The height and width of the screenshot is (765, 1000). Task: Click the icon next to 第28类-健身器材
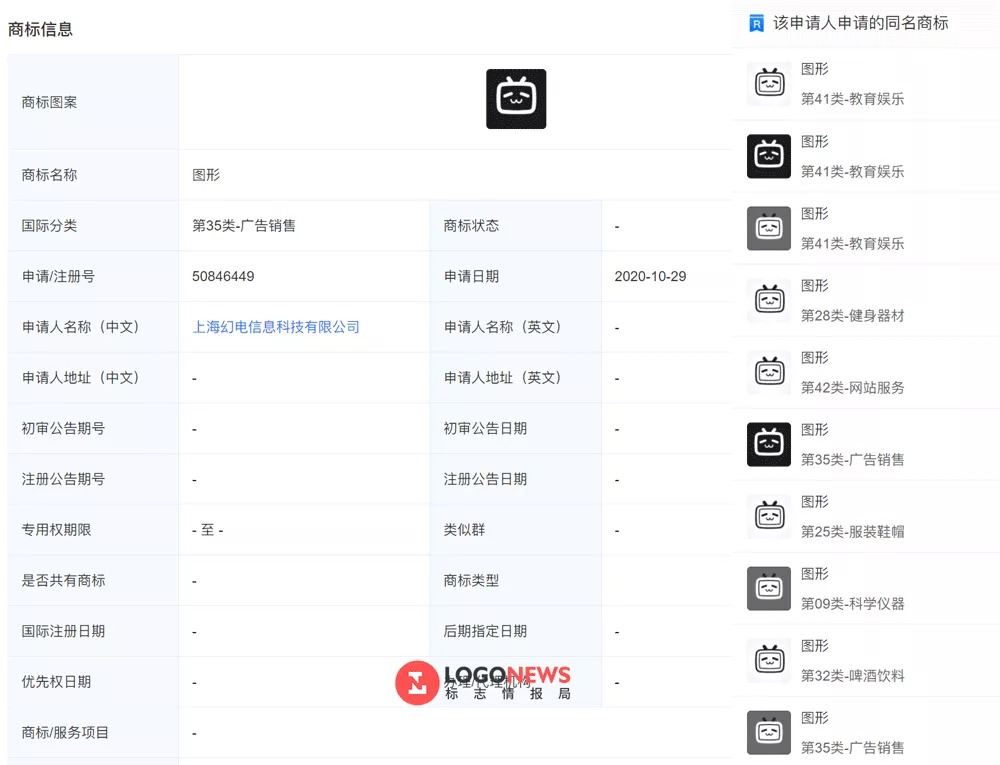(768, 300)
